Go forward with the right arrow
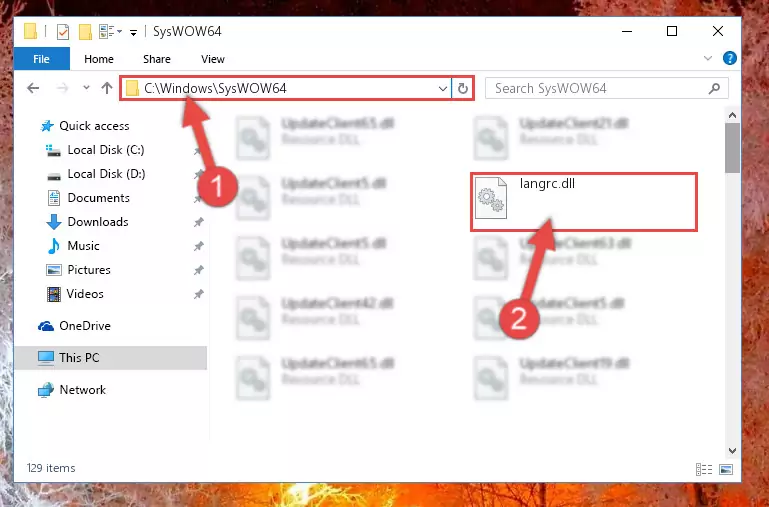This screenshot has width=769, height=507. point(62,88)
